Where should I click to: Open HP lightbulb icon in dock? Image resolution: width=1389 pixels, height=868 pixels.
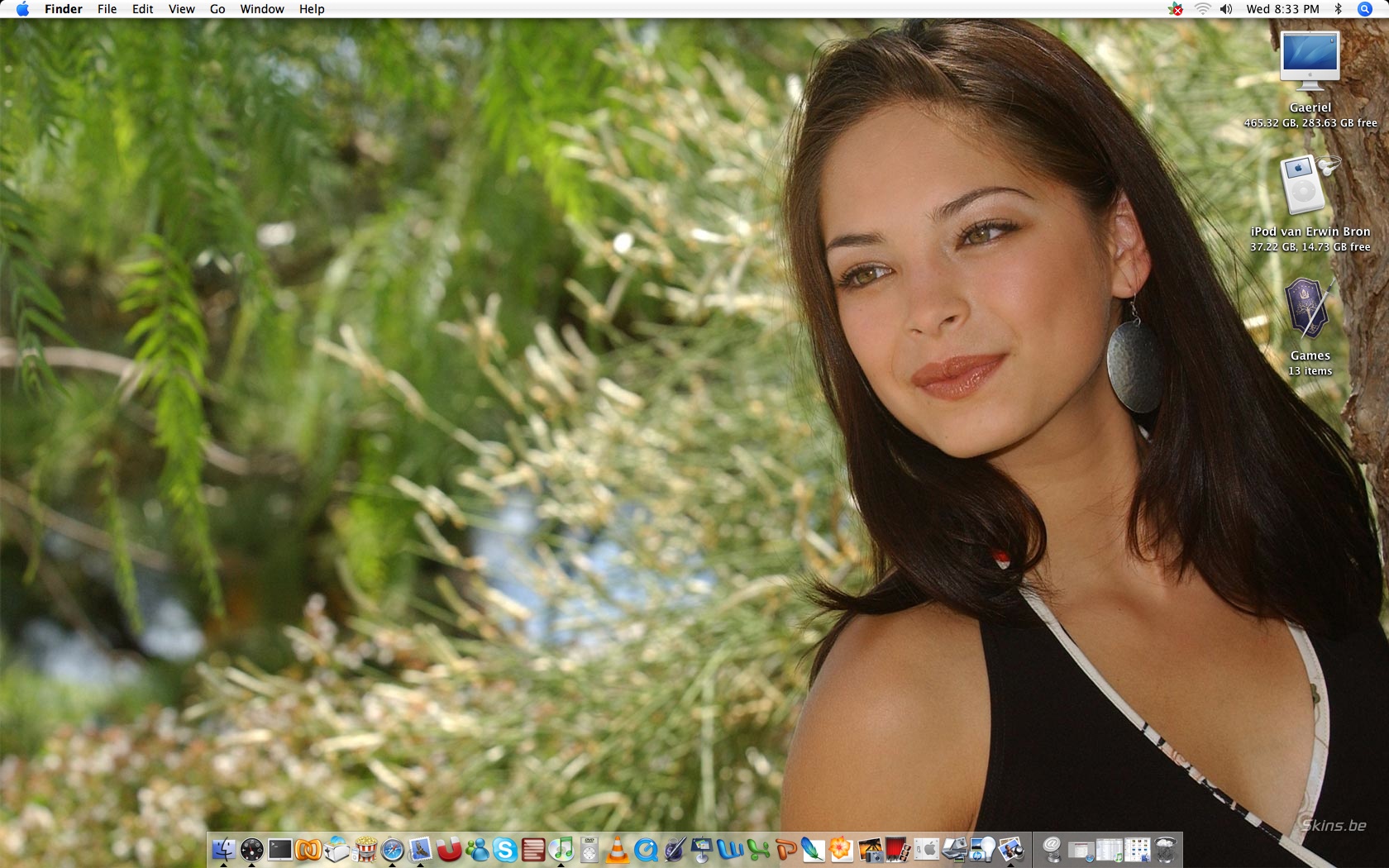point(982,849)
